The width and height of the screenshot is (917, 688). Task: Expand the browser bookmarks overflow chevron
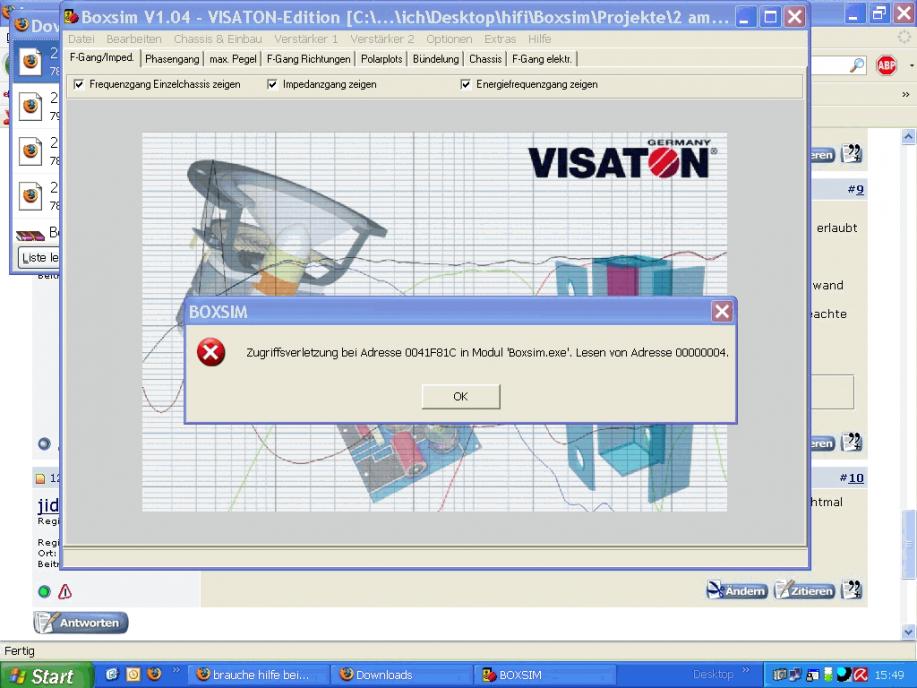coord(906,94)
